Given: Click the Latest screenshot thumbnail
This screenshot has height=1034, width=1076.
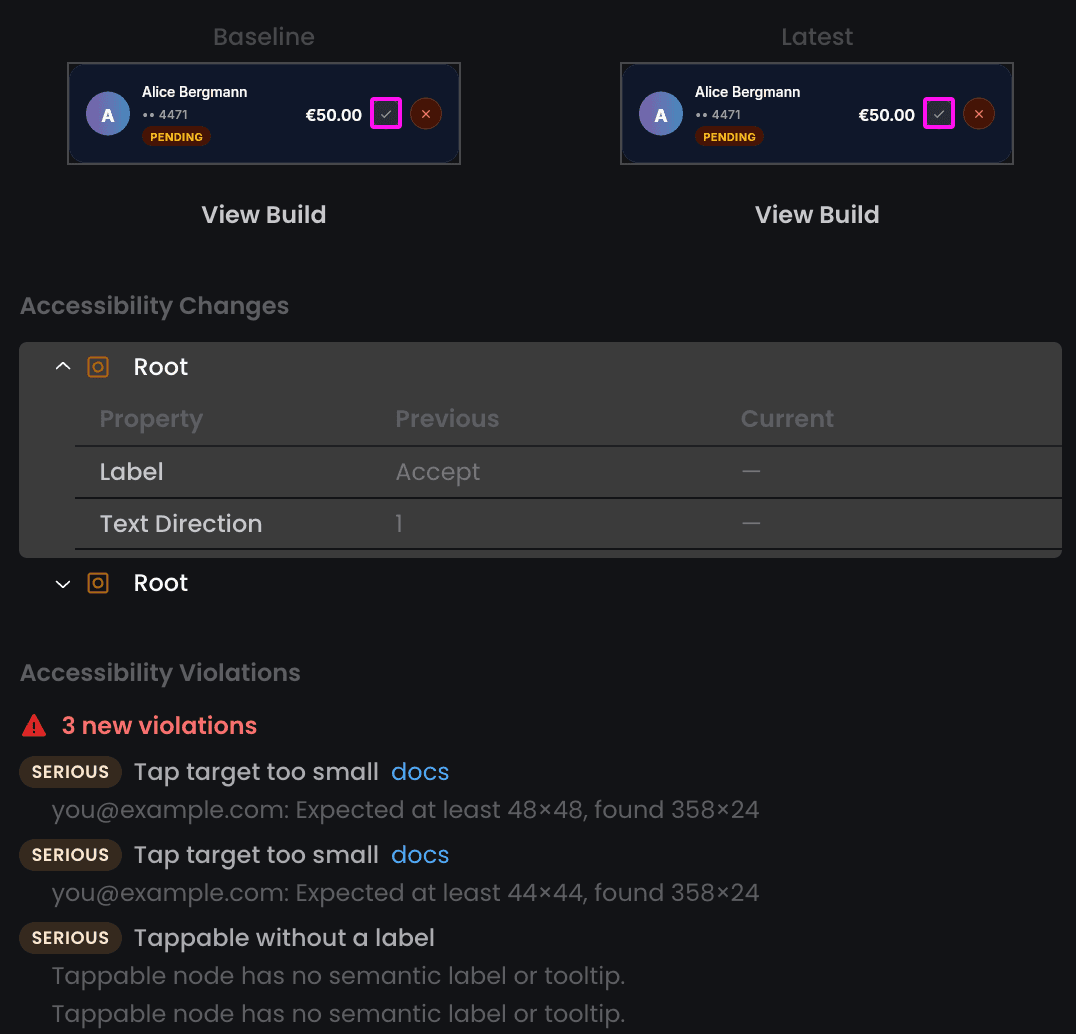Looking at the screenshot, I should pyautogui.click(x=817, y=114).
